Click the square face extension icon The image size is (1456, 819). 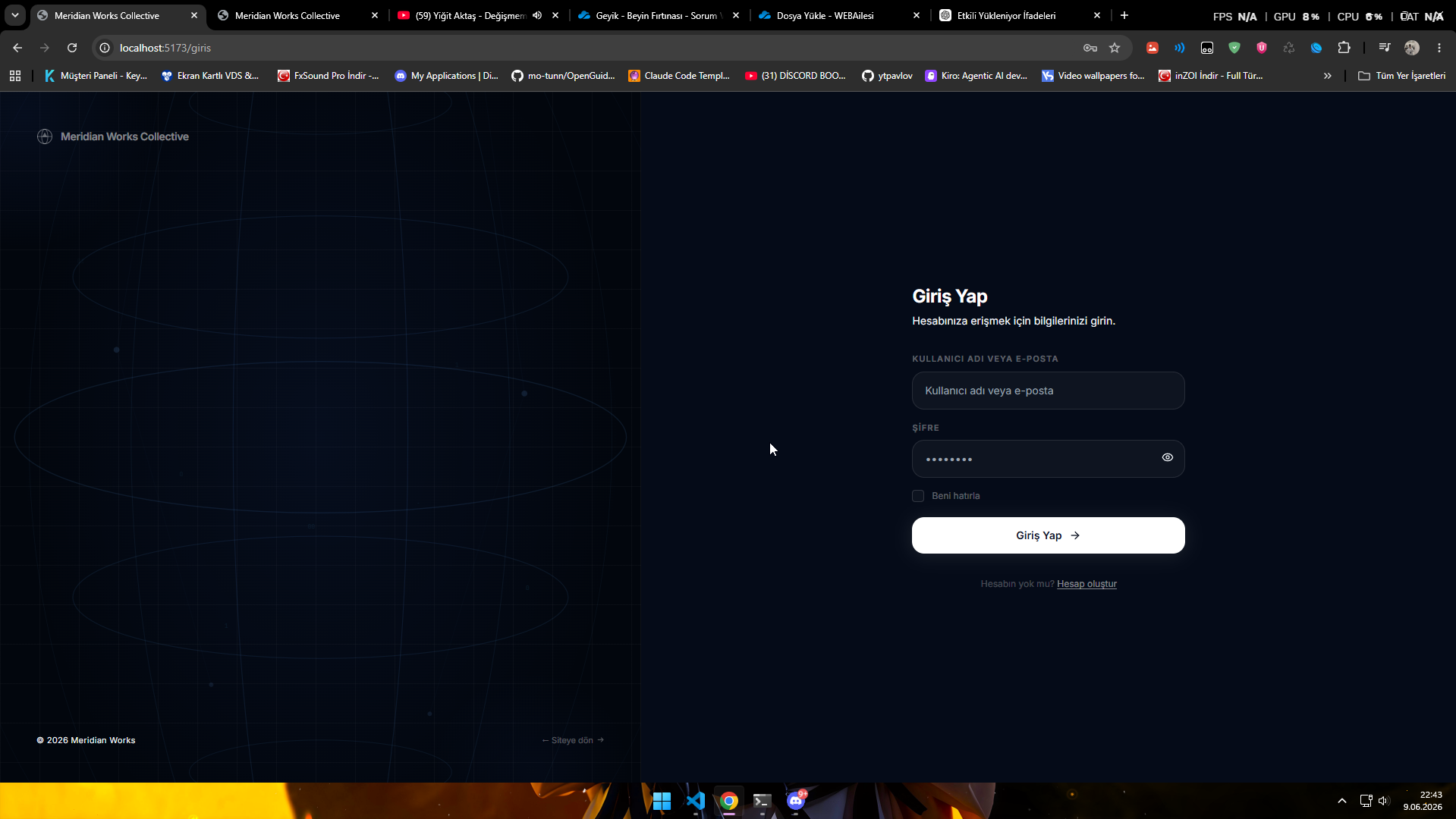pos(1207,48)
